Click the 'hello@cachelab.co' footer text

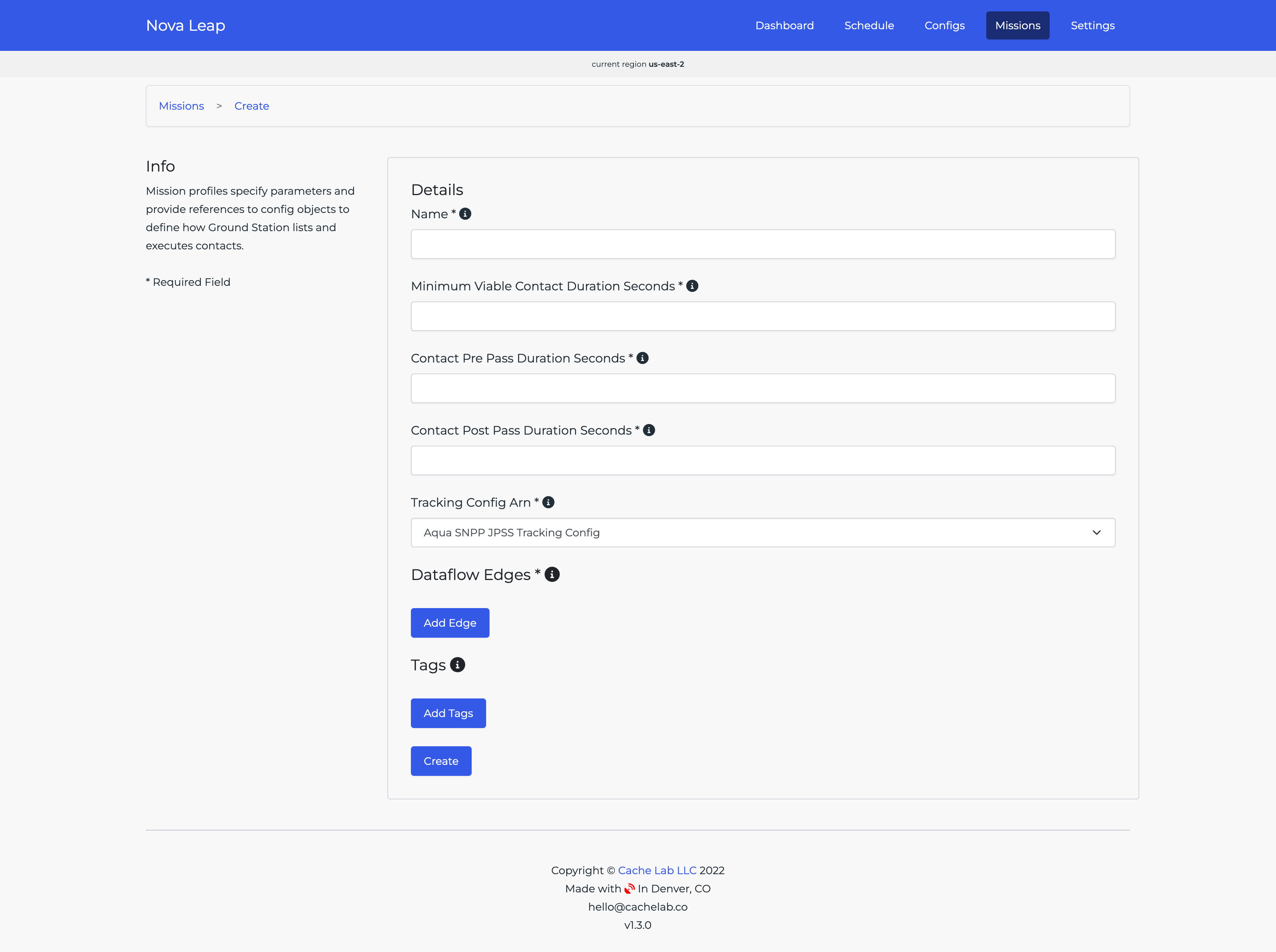(638, 907)
